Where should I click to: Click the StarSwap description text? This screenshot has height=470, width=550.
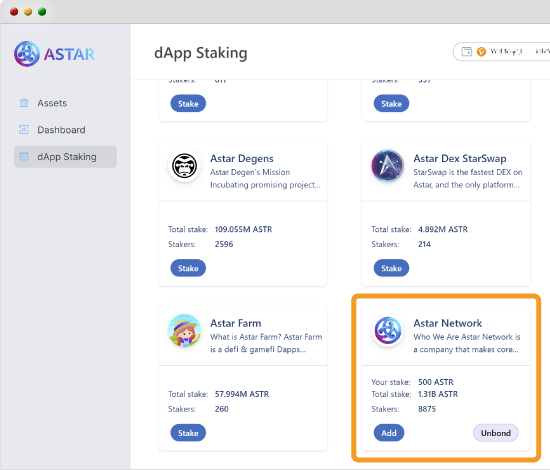click(x=468, y=179)
